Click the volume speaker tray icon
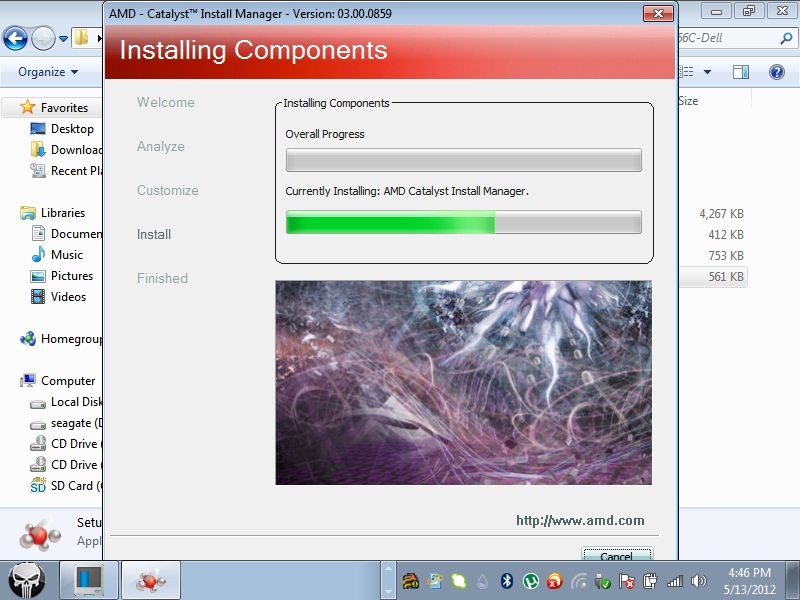The image size is (800, 600). coord(698,581)
